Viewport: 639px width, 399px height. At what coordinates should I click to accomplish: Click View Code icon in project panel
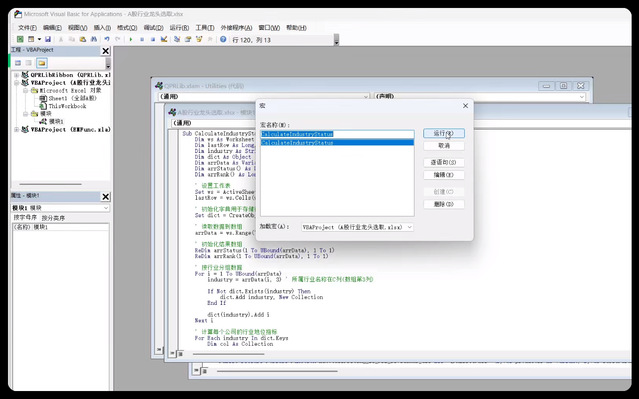click(x=18, y=63)
